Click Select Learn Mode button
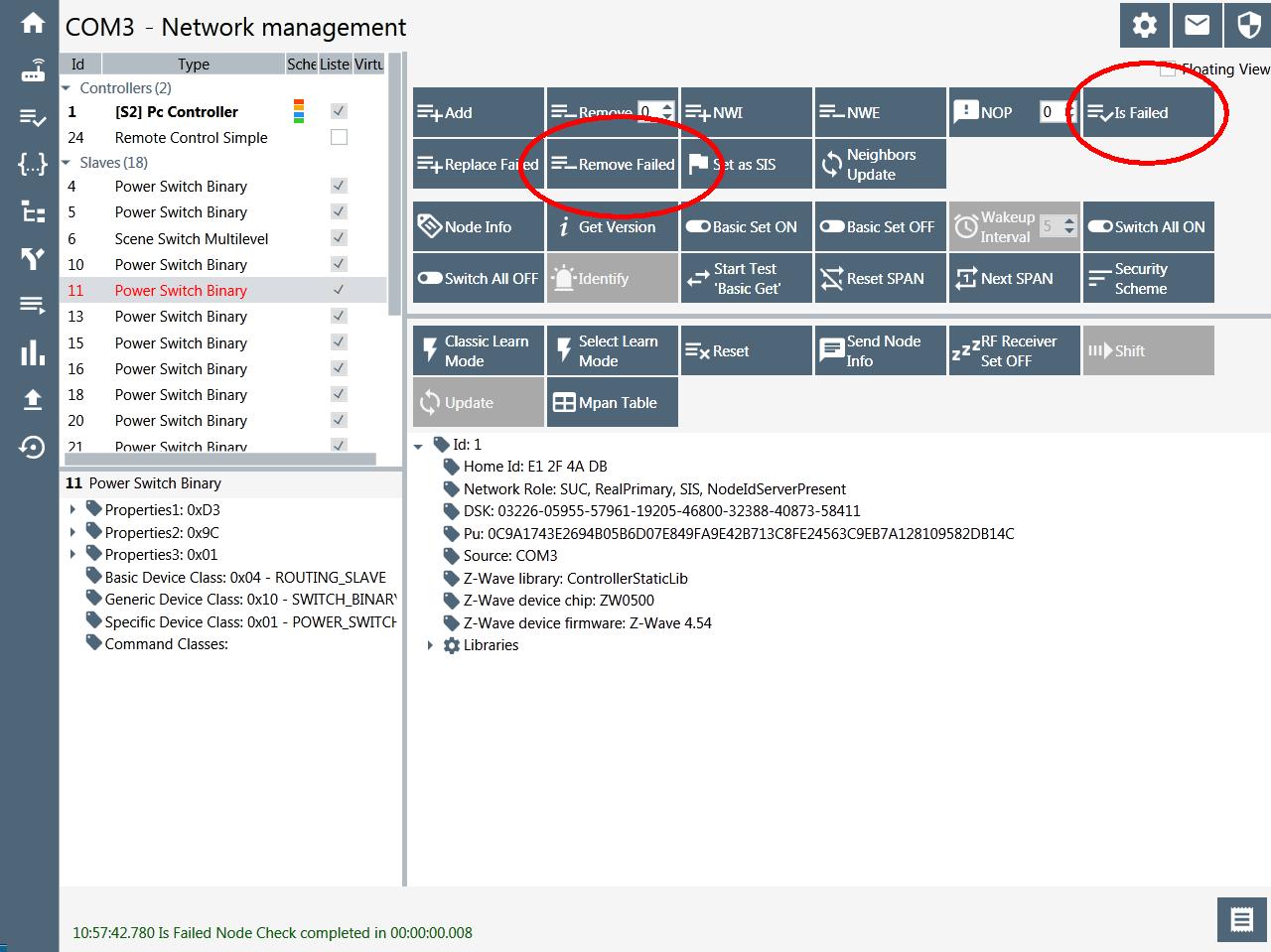1271x952 pixels. tap(613, 350)
